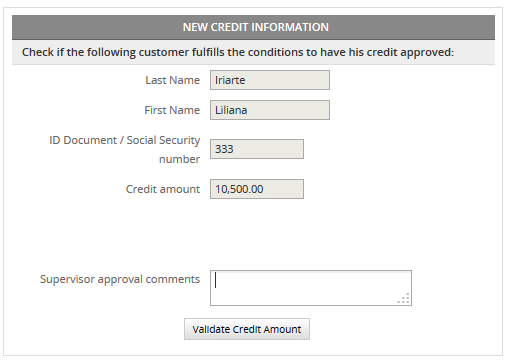Viewport: 510px width, 363px height.
Task: Click the First Name label
Action: (x=172, y=110)
